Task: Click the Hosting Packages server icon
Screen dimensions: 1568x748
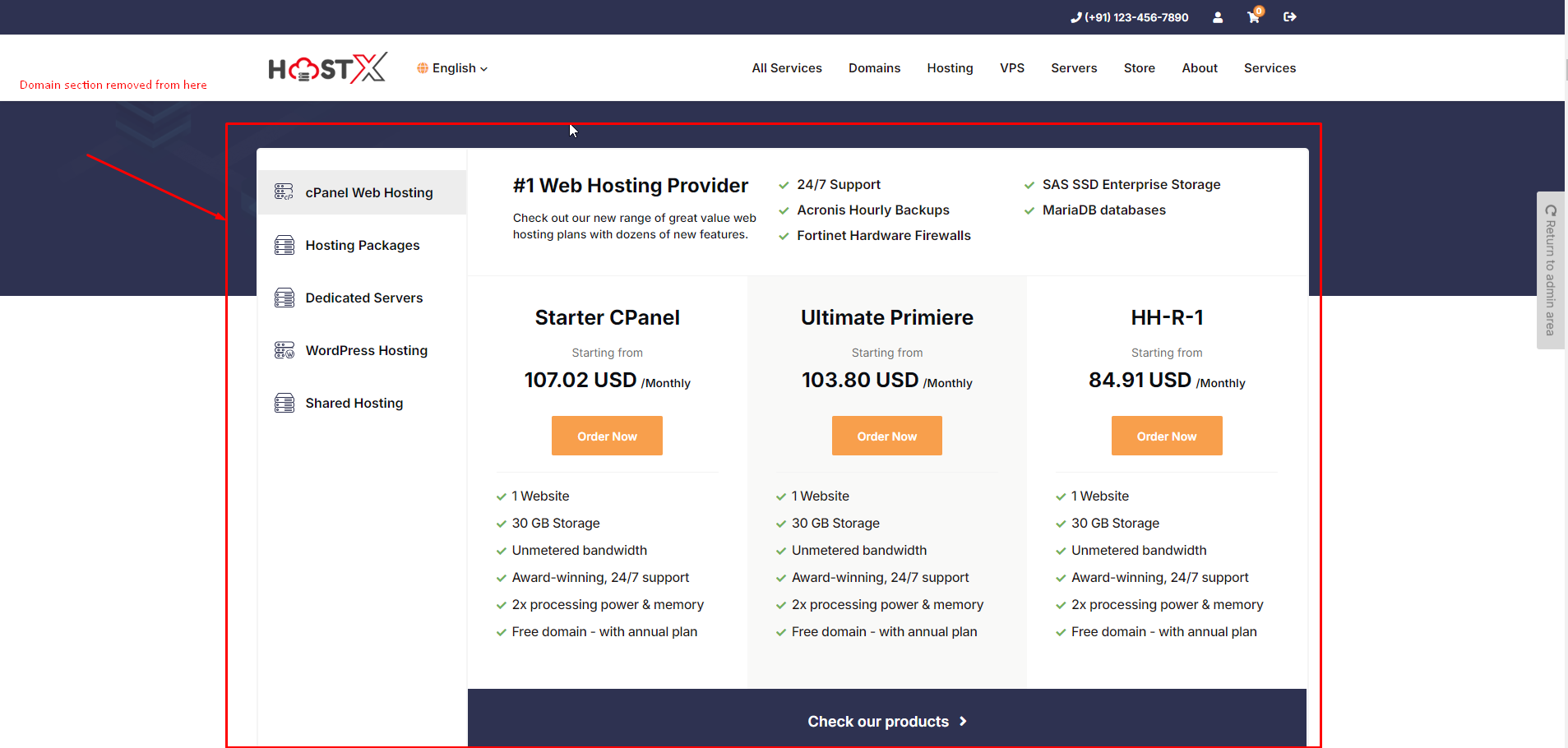Action: click(x=284, y=245)
